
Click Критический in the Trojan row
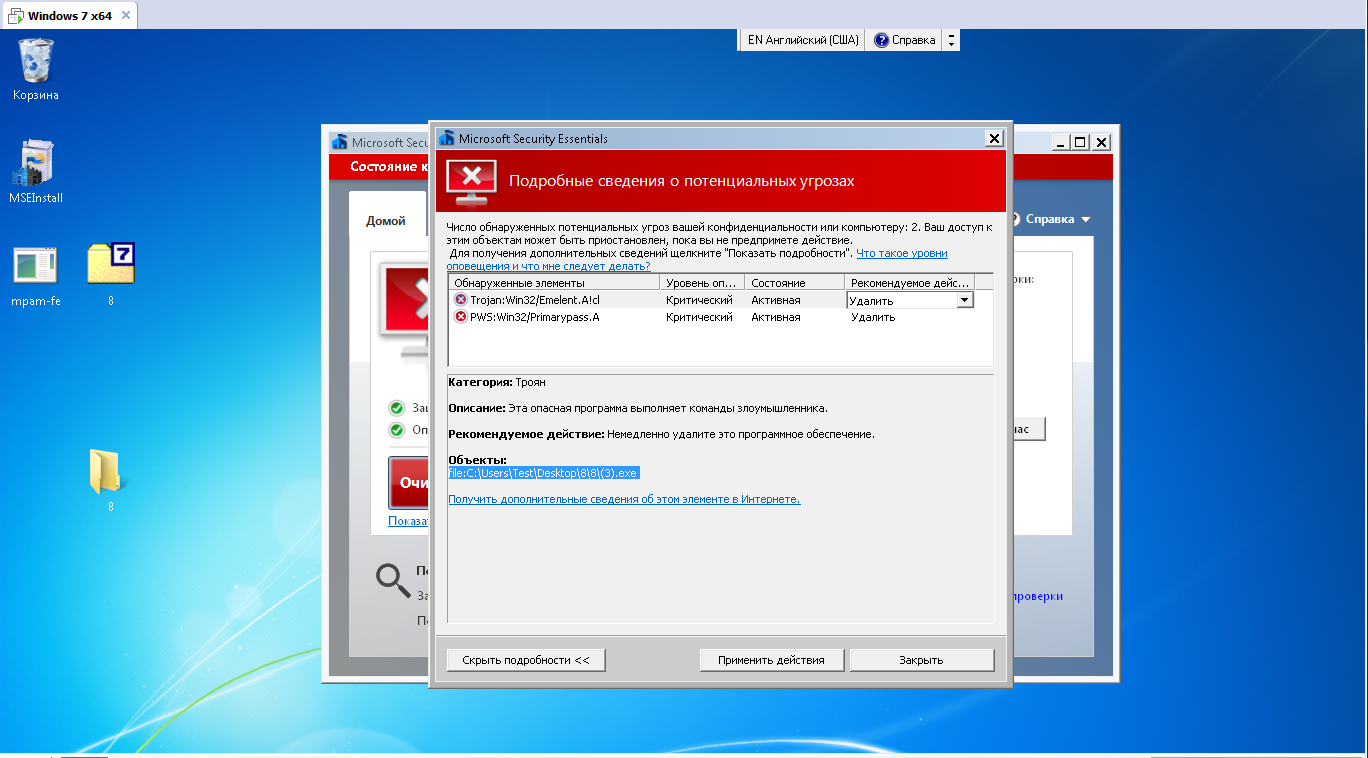(699, 300)
